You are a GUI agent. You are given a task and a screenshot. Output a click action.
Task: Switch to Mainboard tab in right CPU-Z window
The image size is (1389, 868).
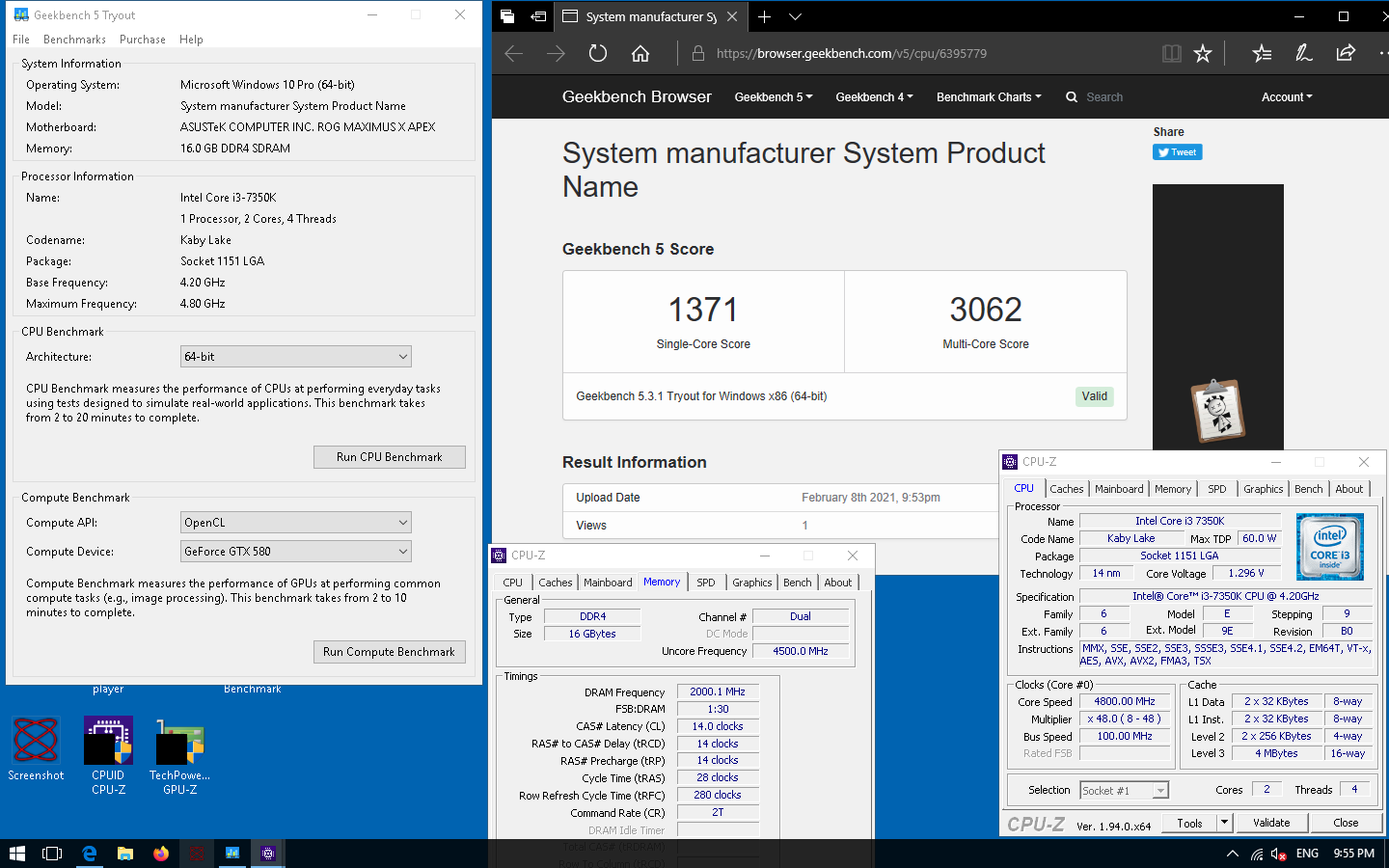[x=1119, y=489]
